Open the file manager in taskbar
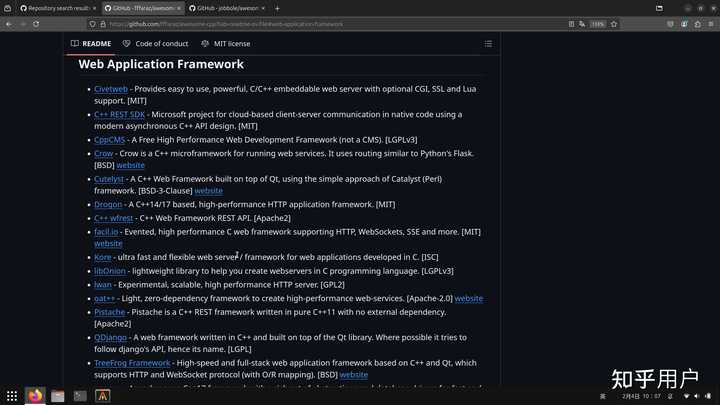 click(57, 396)
